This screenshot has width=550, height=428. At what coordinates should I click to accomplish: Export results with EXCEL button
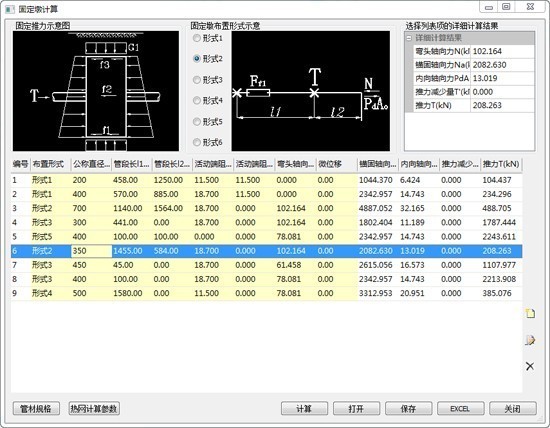[x=460, y=409]
